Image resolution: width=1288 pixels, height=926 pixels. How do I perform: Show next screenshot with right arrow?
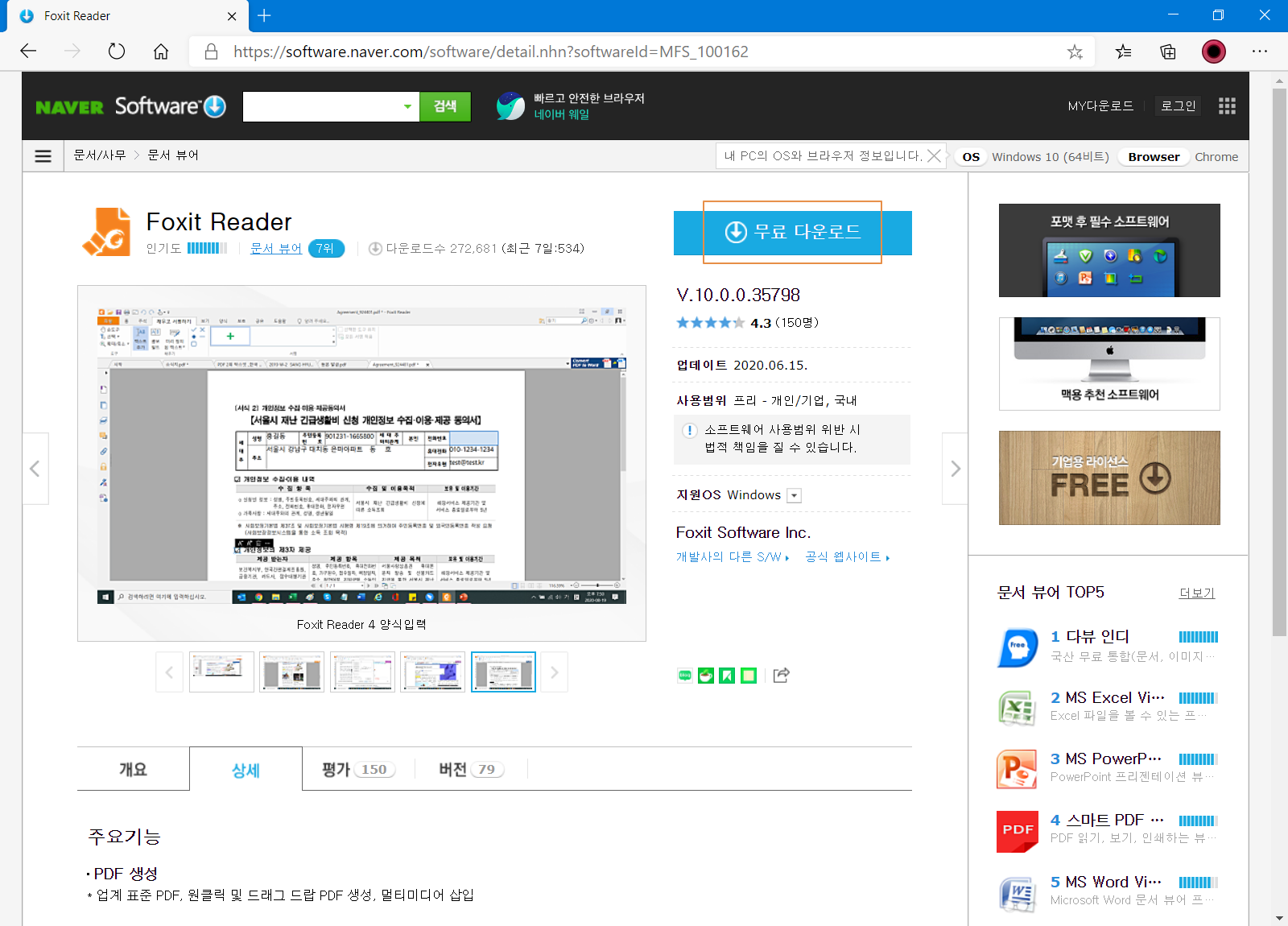click(956, 469)
